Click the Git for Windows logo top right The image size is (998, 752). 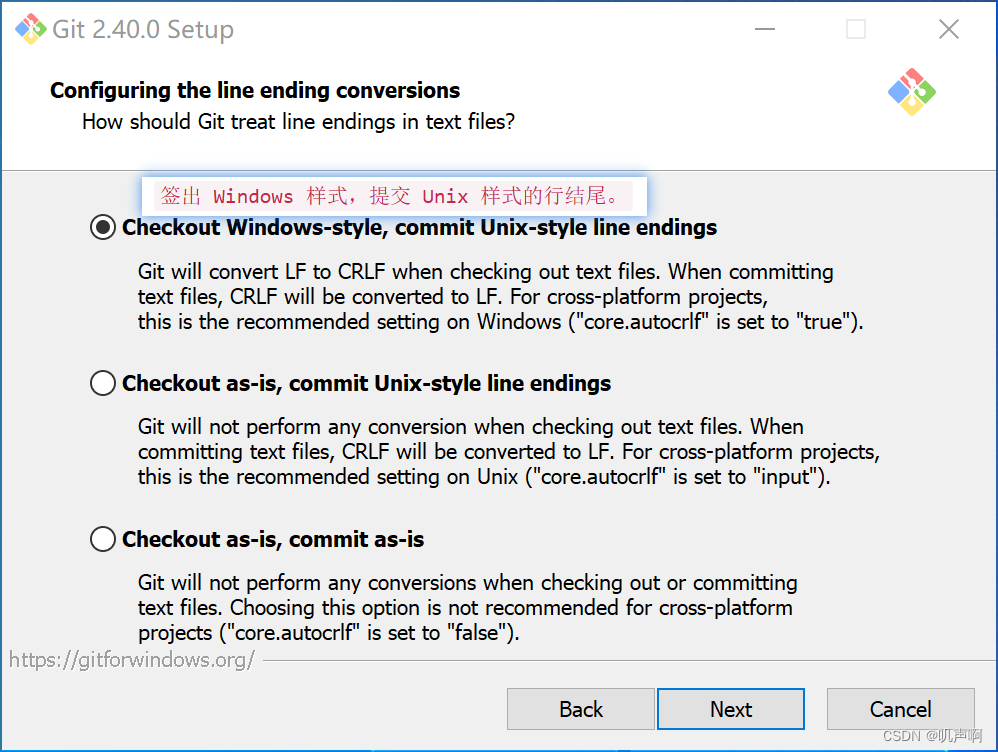click(x=913, y=92)
